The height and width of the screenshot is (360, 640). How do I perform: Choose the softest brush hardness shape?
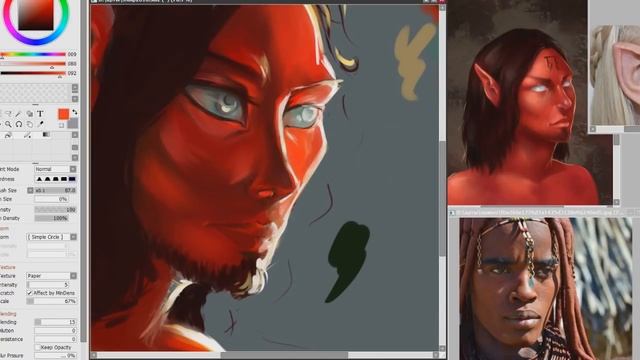[x=39, y=179]
